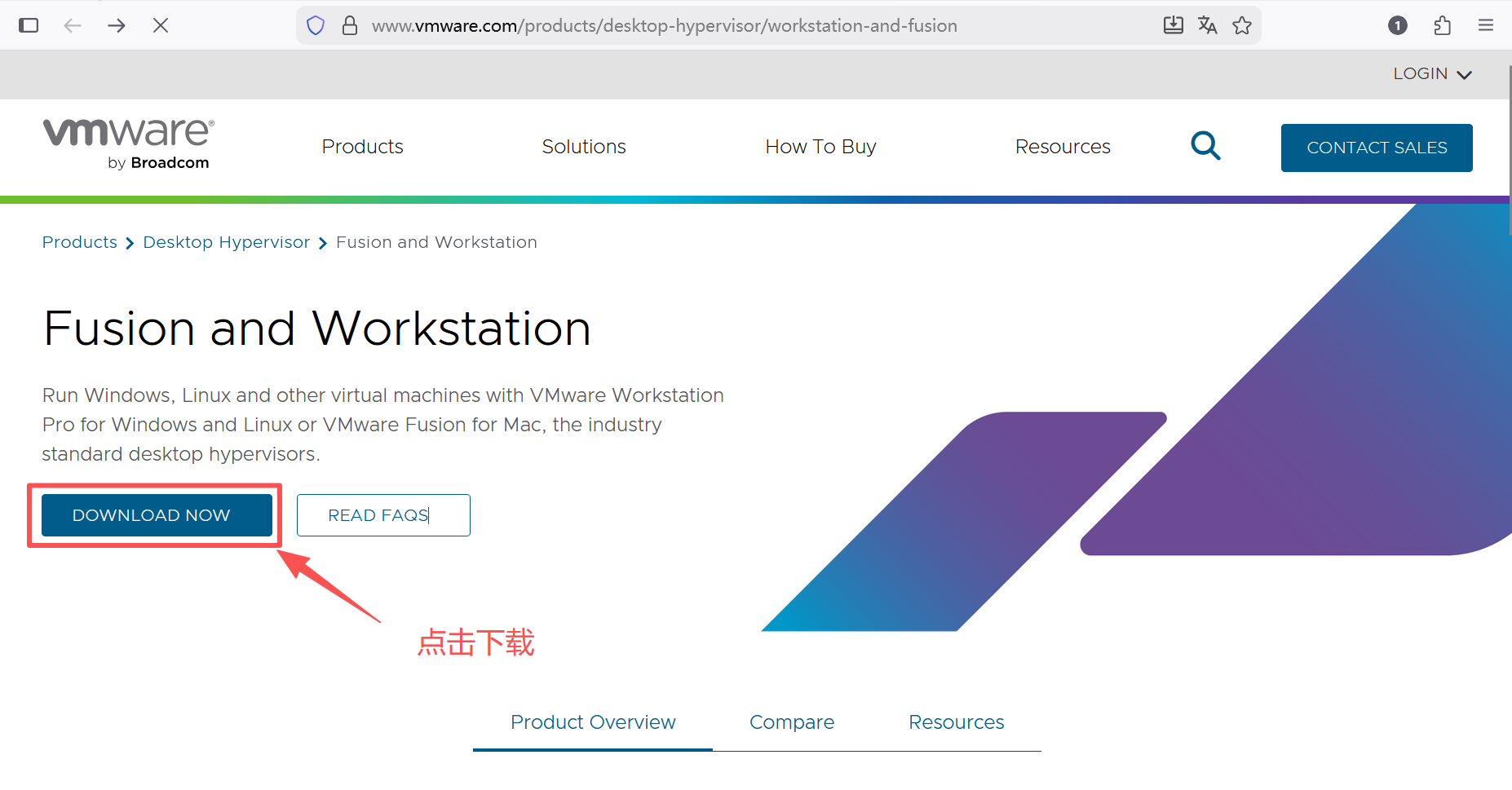
Task: Go back with the browser back arrow
Action: (73, 25)
